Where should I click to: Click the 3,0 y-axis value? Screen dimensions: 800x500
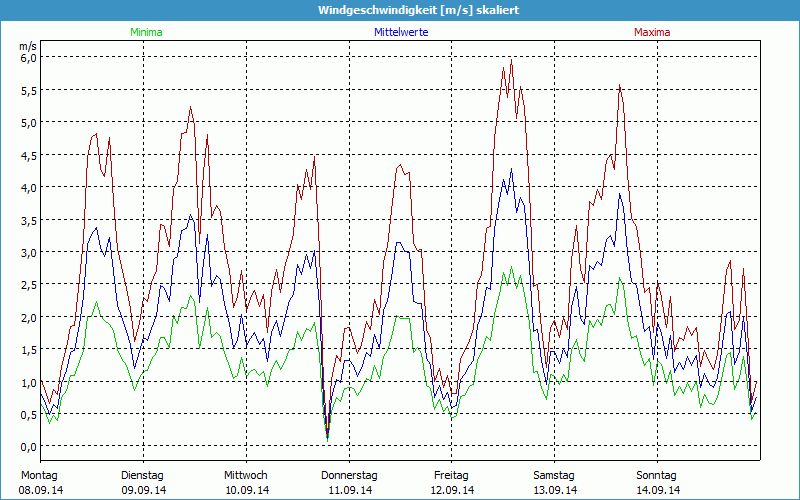coord(29,253)
